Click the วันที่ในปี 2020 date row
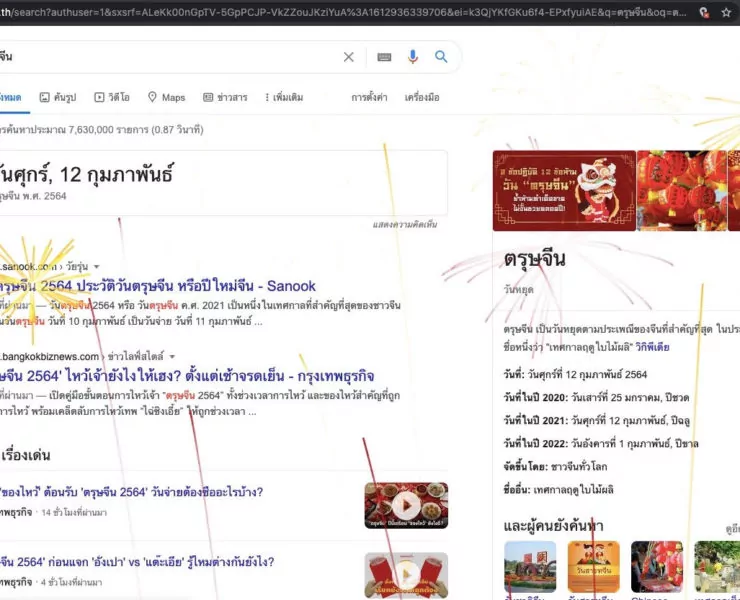Screen dimensions: 740x600 coord(596,397)
